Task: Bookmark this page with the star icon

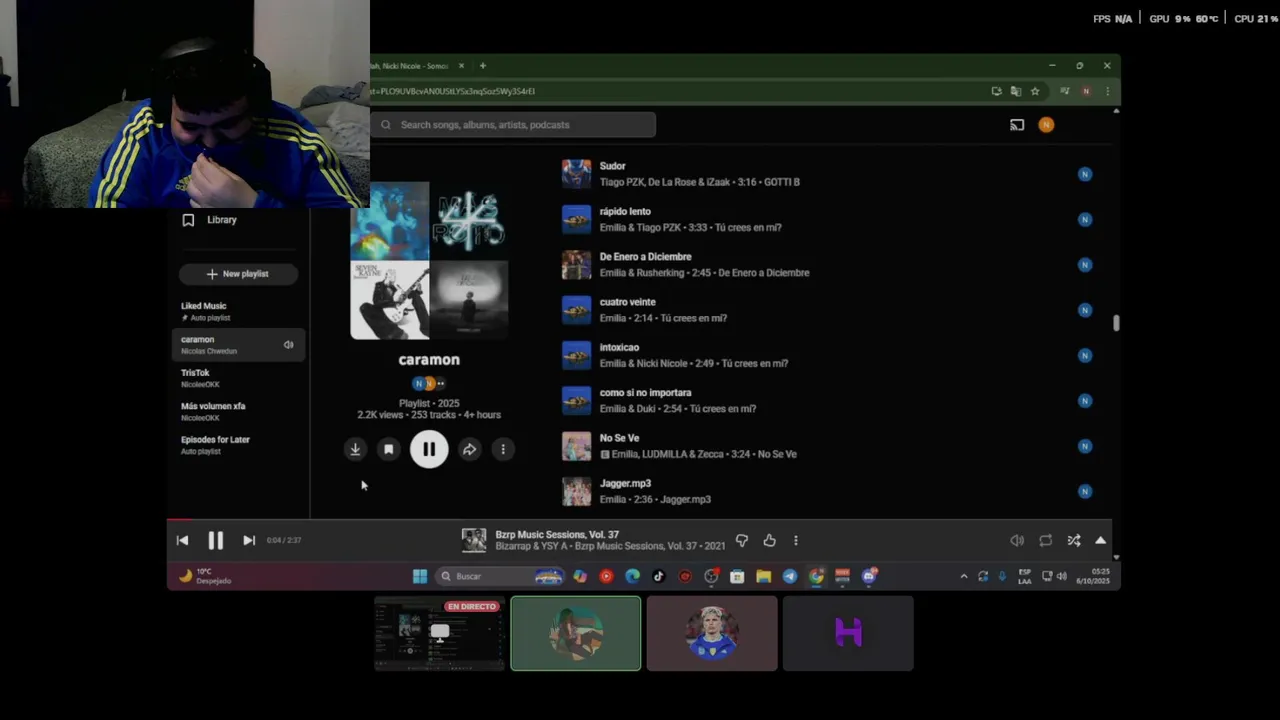Action: [1035, 91]
